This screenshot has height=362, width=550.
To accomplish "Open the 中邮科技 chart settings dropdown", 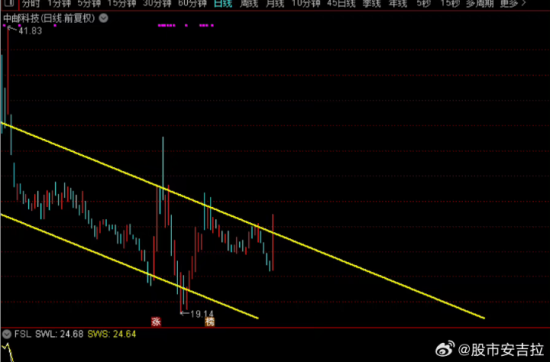I will click(103, 18).
